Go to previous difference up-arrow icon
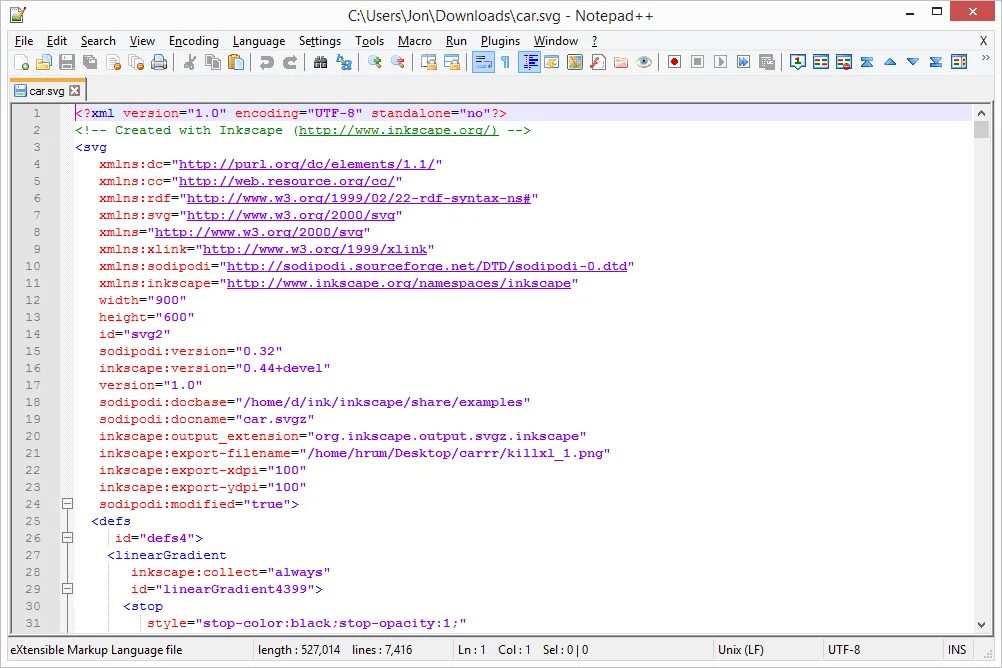1002x668 pixels. pos(890,62)
